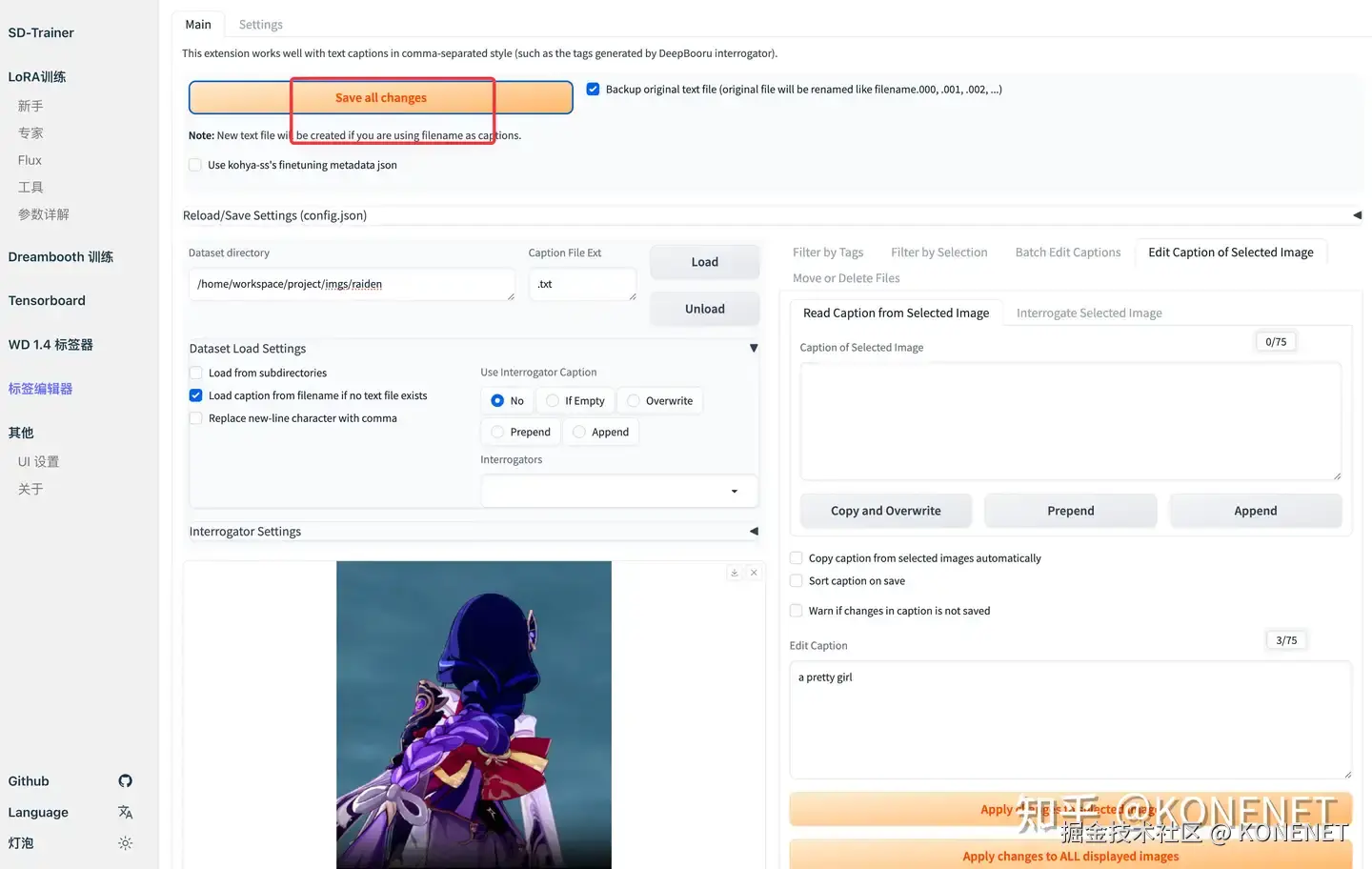Switch to Interrogate Selected Image tab
This screenshot has height=869, width=1372.
coord(1089,313)
